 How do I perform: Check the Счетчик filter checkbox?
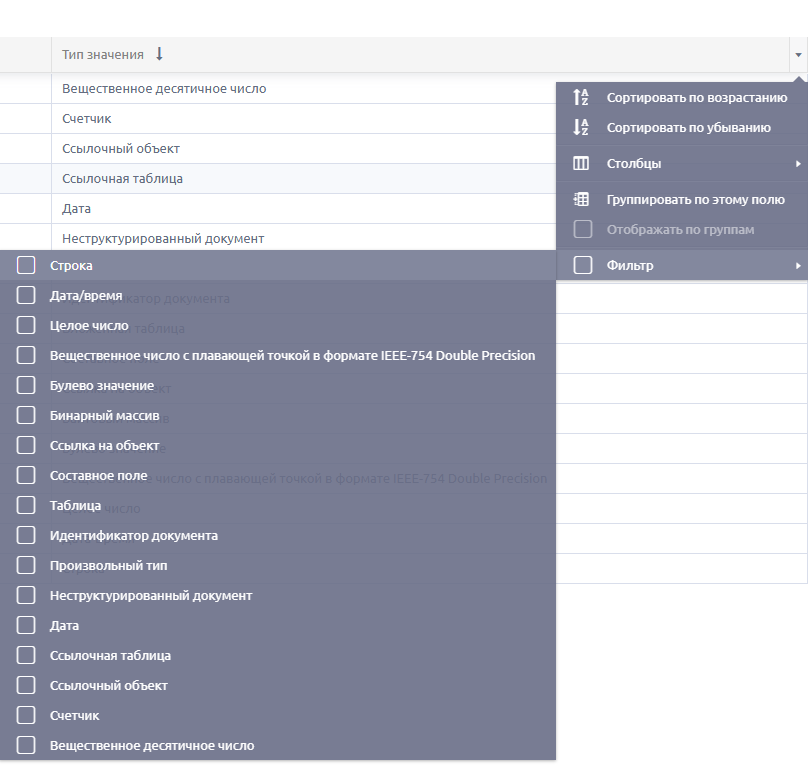[26, 715]
